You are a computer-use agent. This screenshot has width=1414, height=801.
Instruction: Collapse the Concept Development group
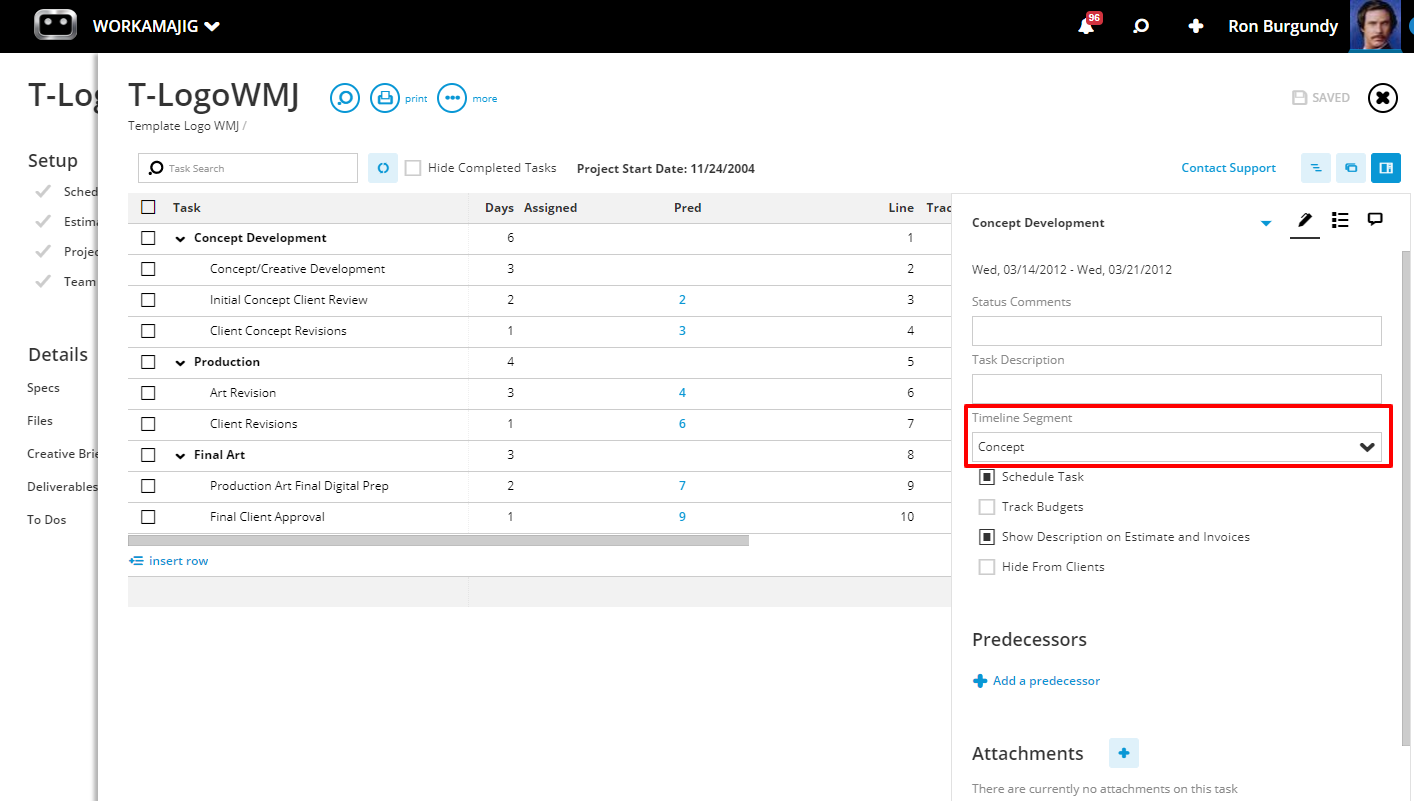181,239
